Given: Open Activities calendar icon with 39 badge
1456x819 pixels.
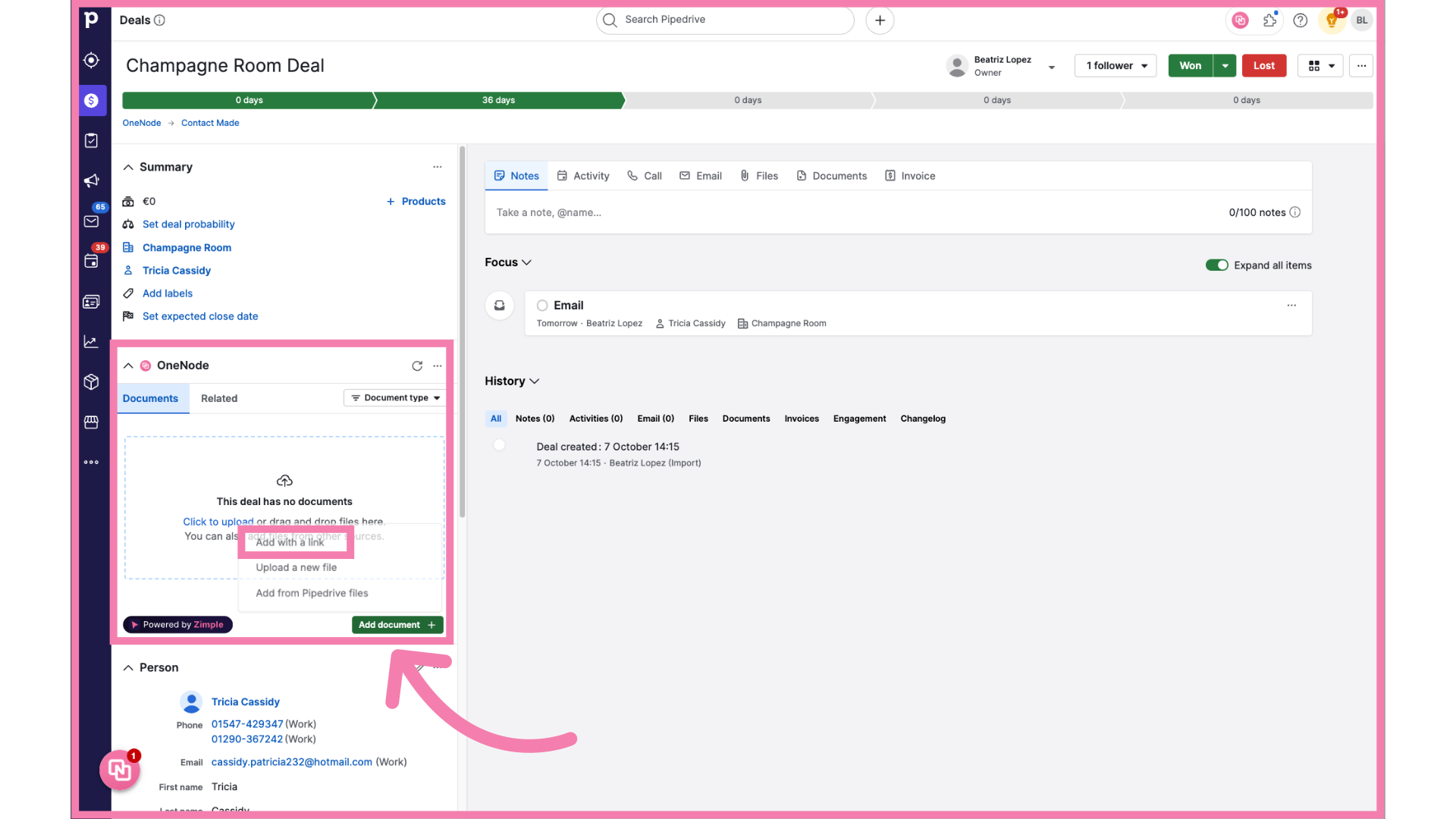Looking at the screenshot, I should pyautogui.click(x=91, y=261).
